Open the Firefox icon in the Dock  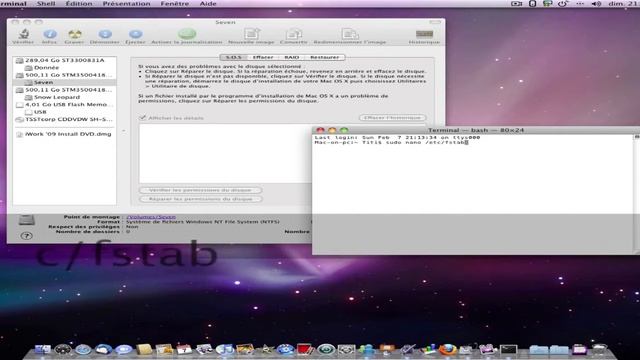pyautogui.click(x=448, y=349)
